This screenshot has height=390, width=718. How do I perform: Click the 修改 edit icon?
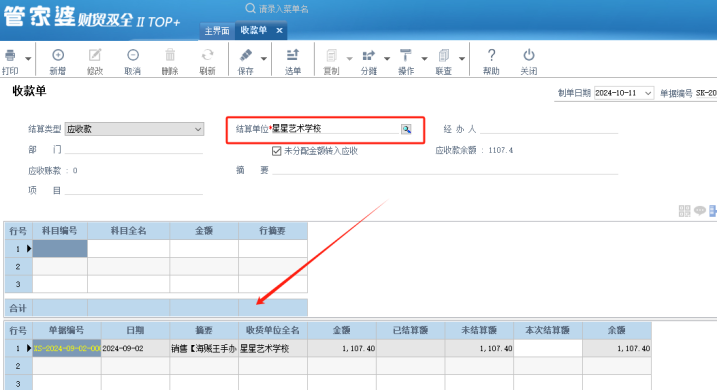95,55
